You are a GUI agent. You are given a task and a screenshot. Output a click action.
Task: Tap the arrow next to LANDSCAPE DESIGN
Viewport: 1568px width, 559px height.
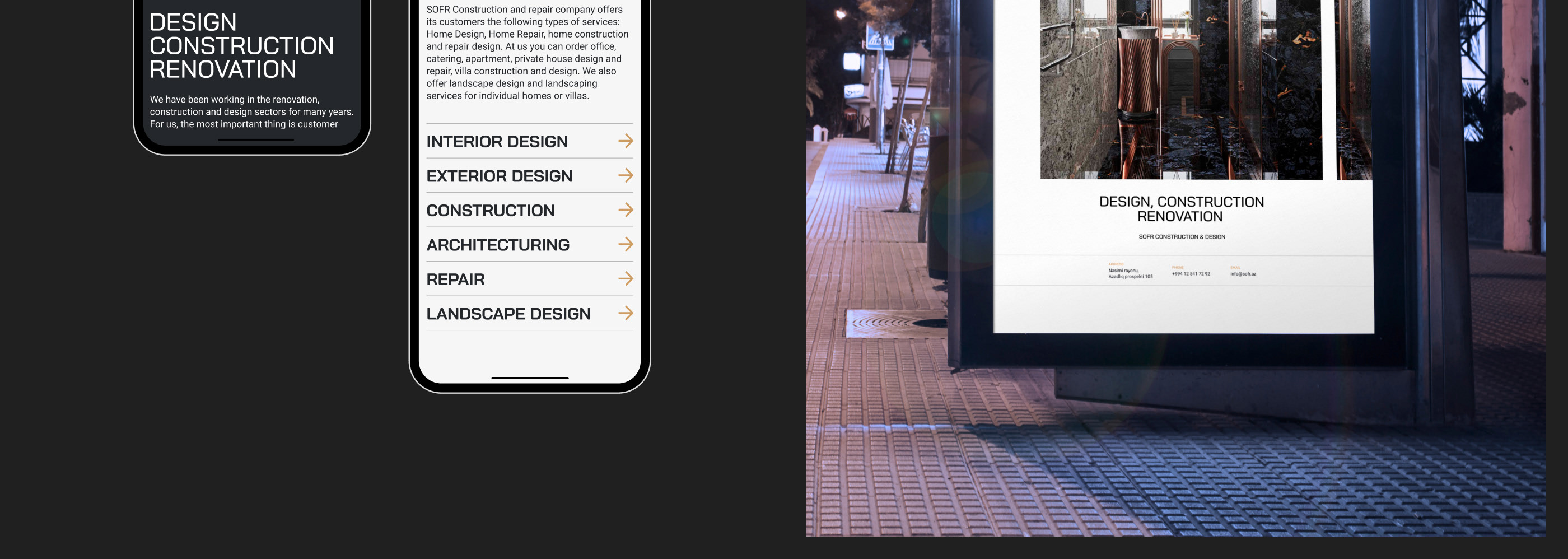tap(625, 314)
